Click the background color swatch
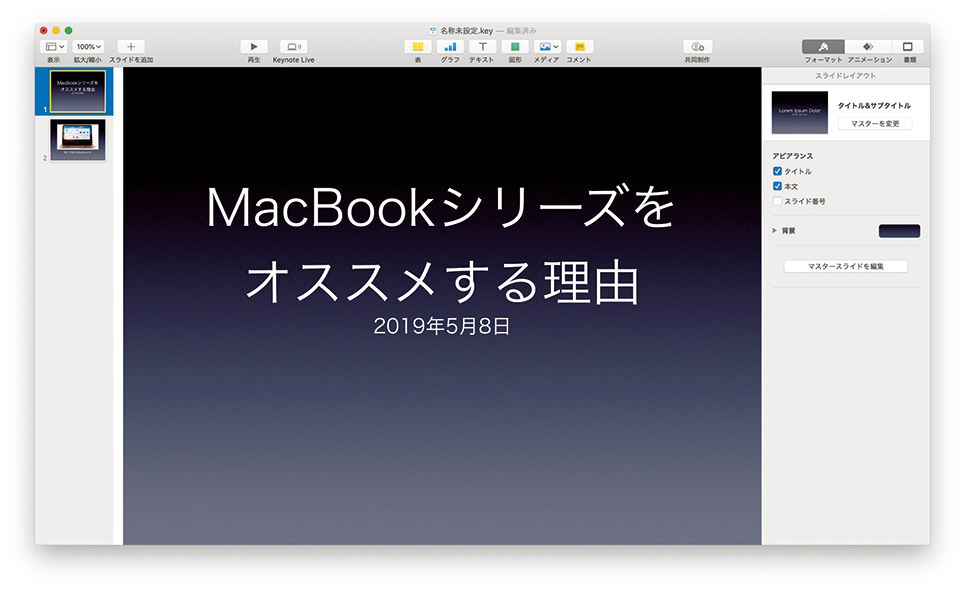This screenshot has height=591, width=965. coord(899,231)
